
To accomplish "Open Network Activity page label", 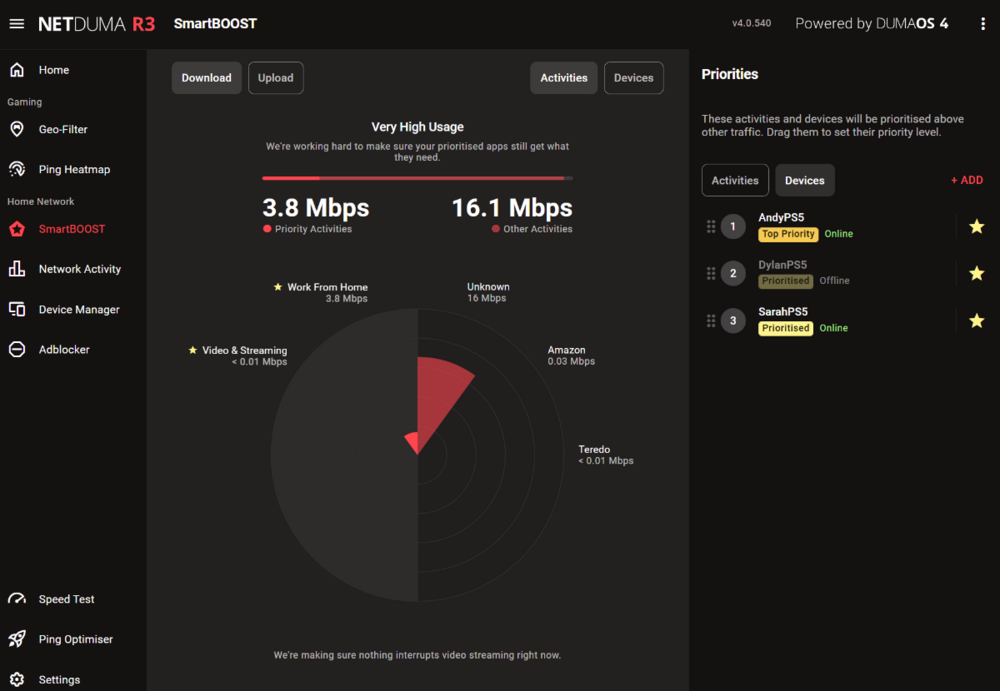I will point(80,269).
